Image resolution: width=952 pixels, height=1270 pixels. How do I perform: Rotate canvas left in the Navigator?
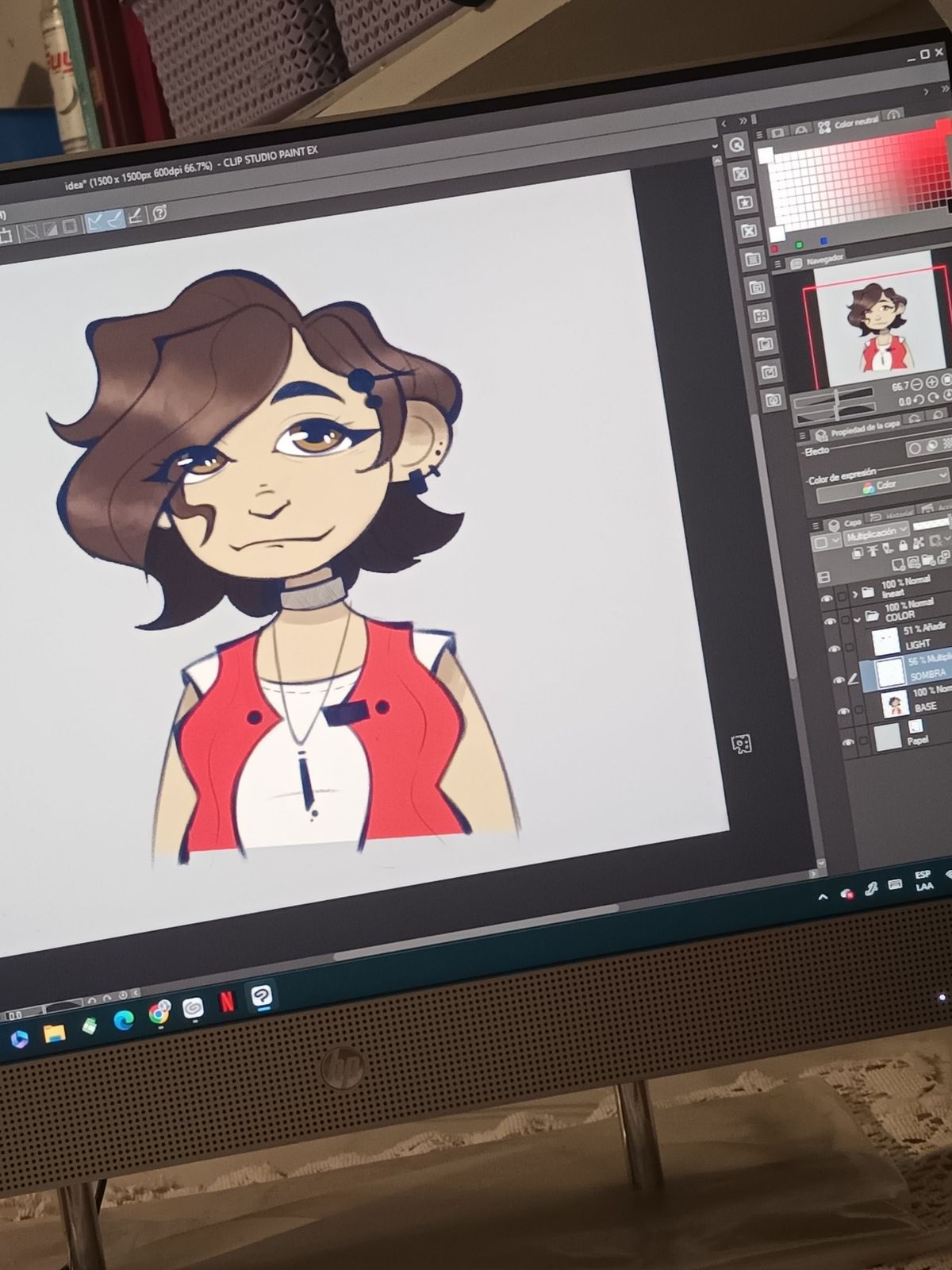coord(919,400)
